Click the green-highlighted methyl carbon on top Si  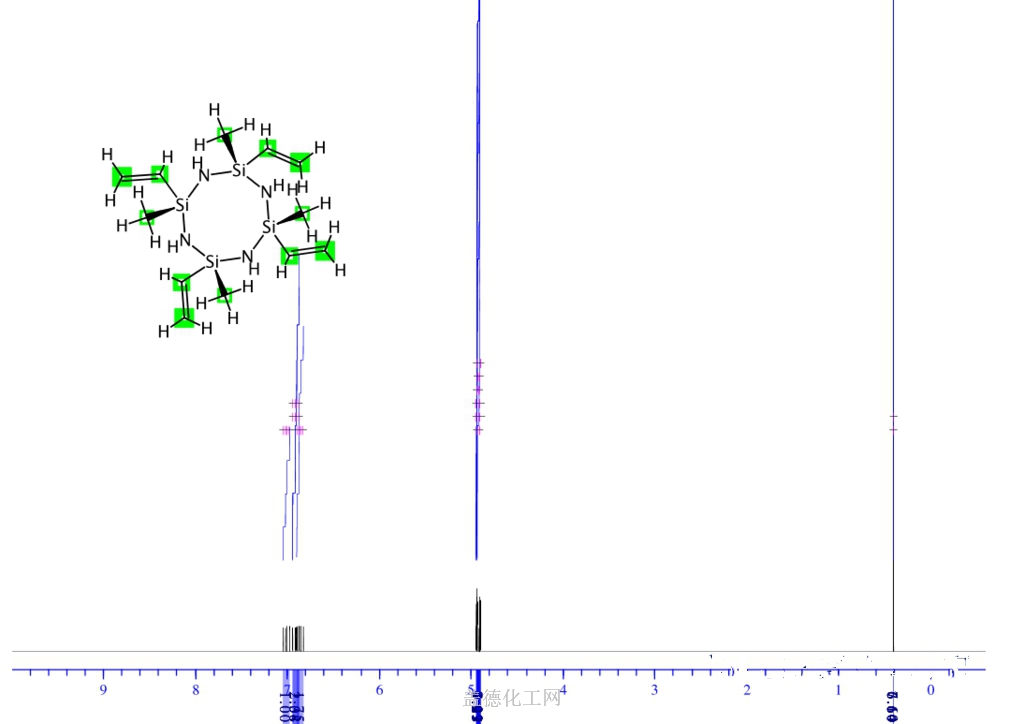tap(227, 133)
